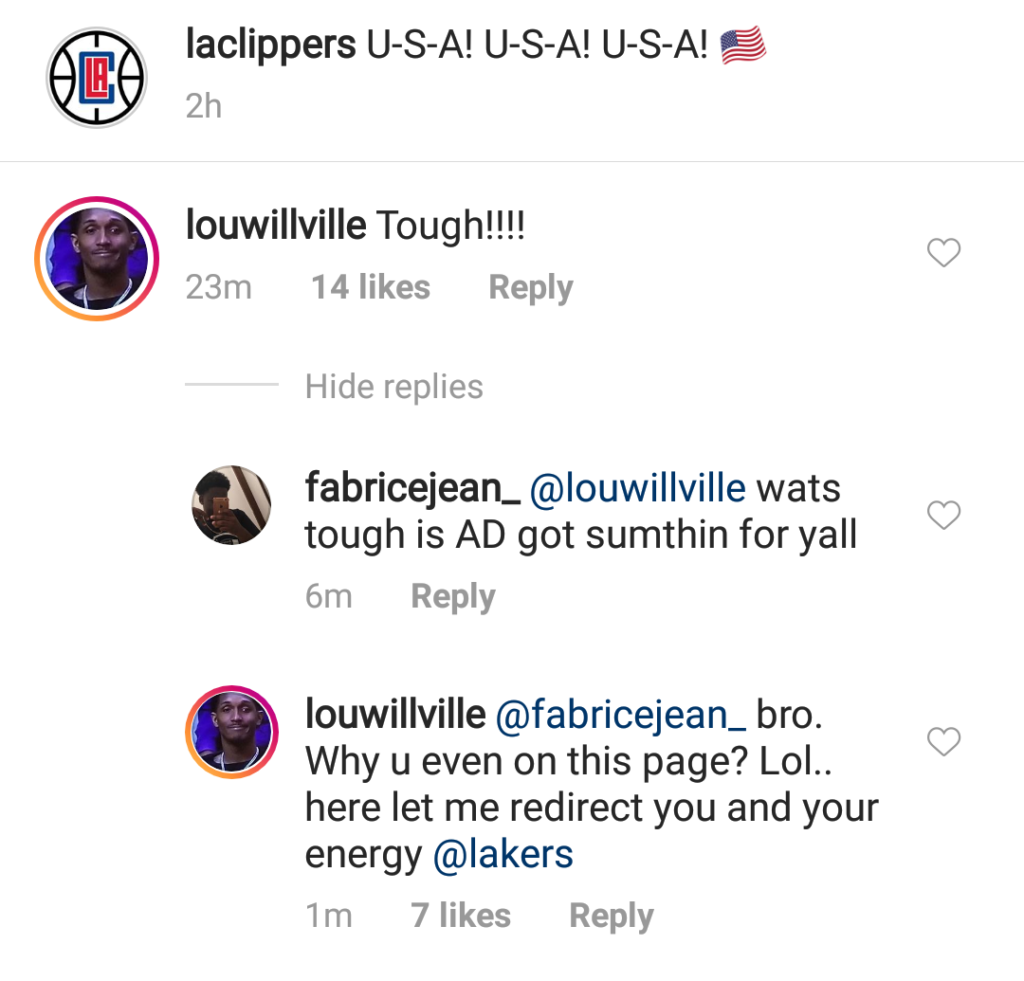Screen dimensions: 1024x981
Task: Open louwillville username on Tough comment
Action: coord(276,225)
